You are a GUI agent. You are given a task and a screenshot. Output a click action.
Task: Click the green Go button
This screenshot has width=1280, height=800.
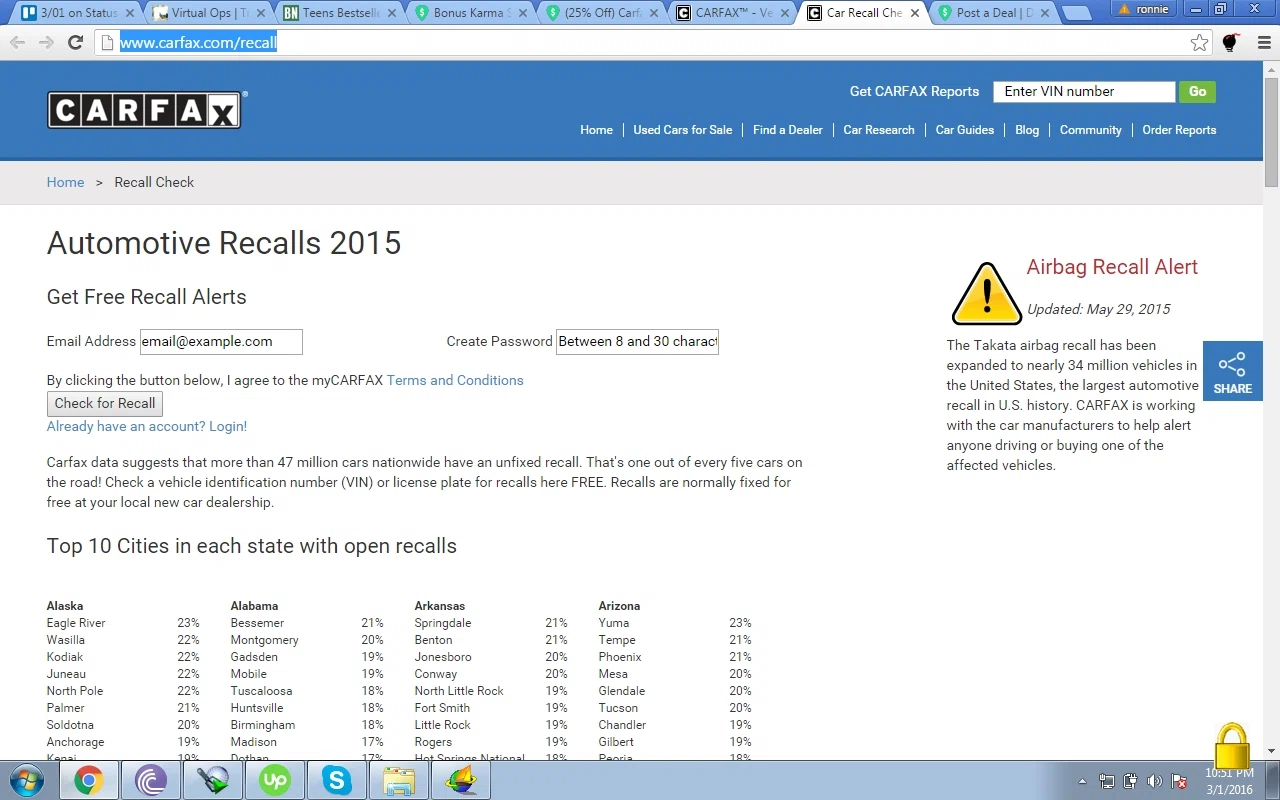(x=1198, y=91)
